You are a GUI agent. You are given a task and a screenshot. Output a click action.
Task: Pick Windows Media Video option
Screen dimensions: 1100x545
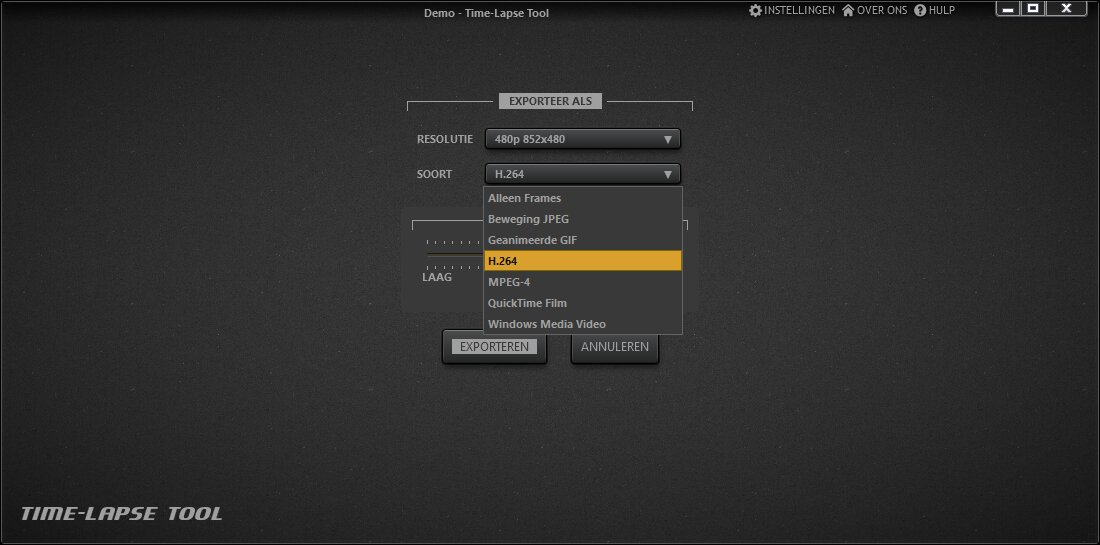[x=582, y=324]
